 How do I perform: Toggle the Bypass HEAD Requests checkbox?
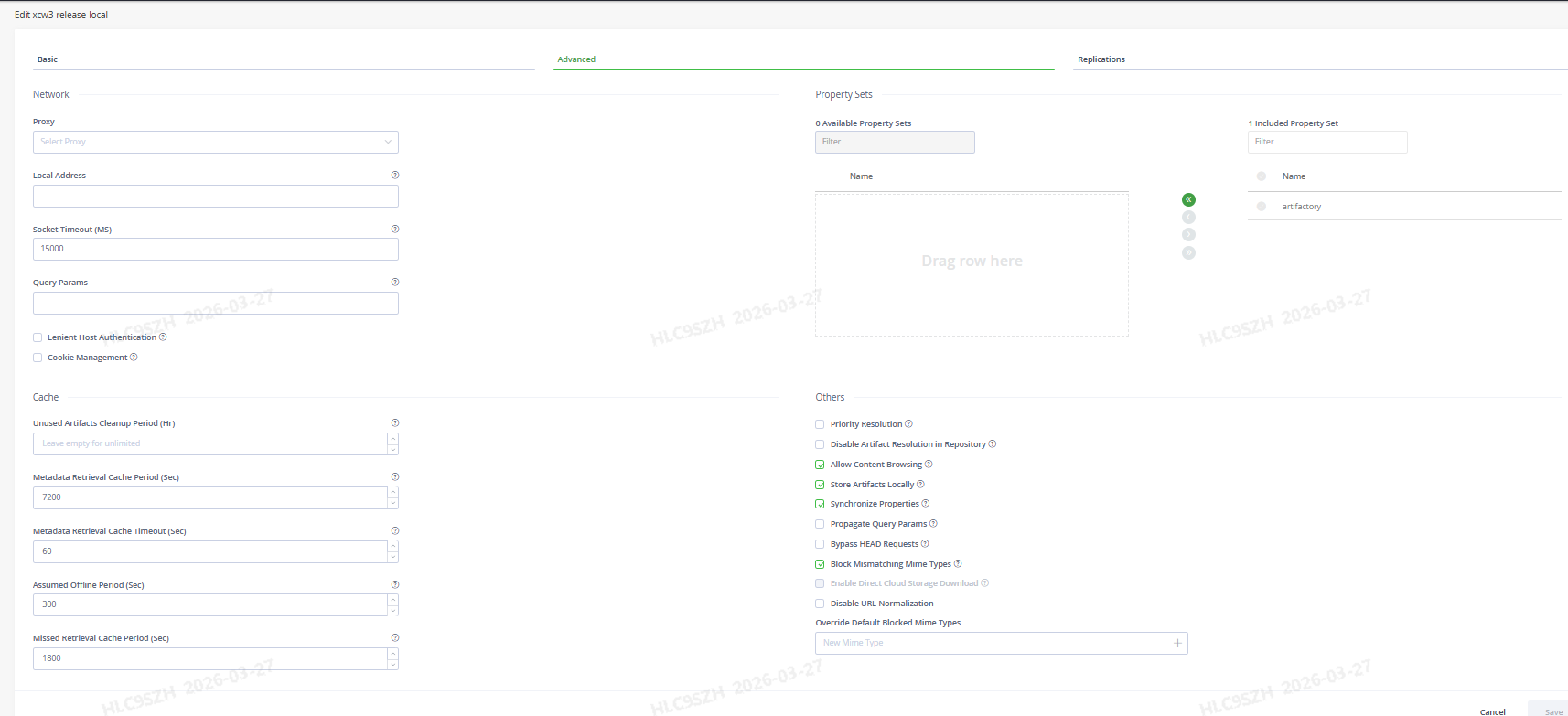tap(820, 544)
